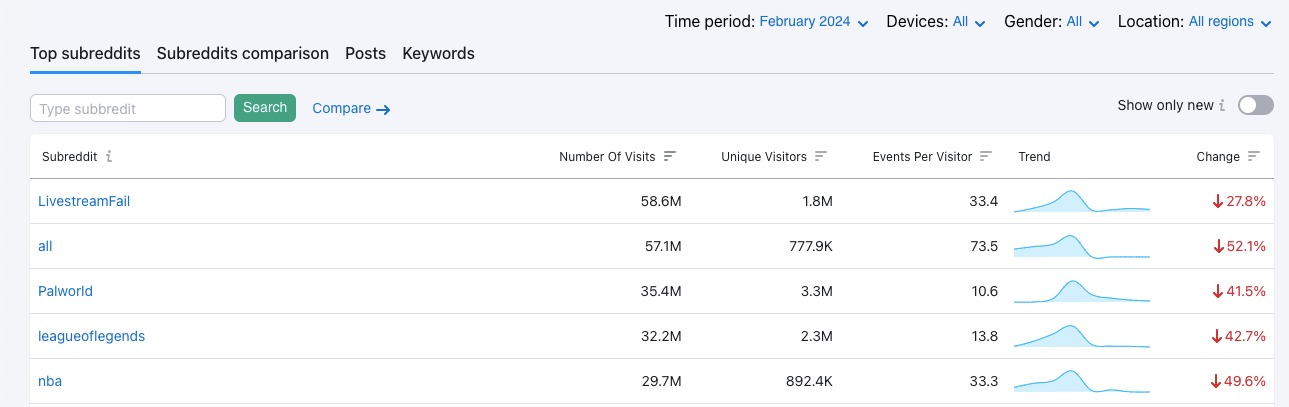Click info icon next to Subreddit header
Image resolution: width=1289 pixels, height=407 pixels.
pos(109,156)
